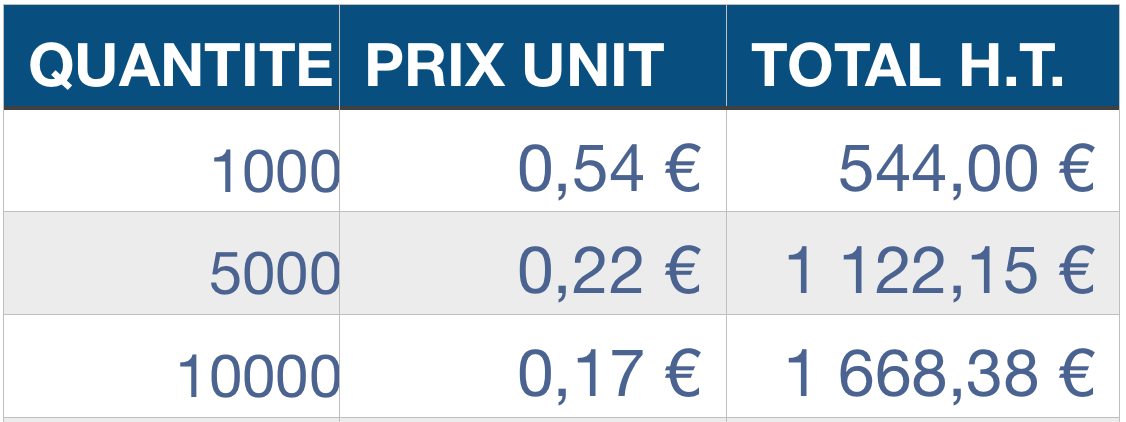
Task: Click the QUANTITE column header
Action: click(x=180, y=65)
